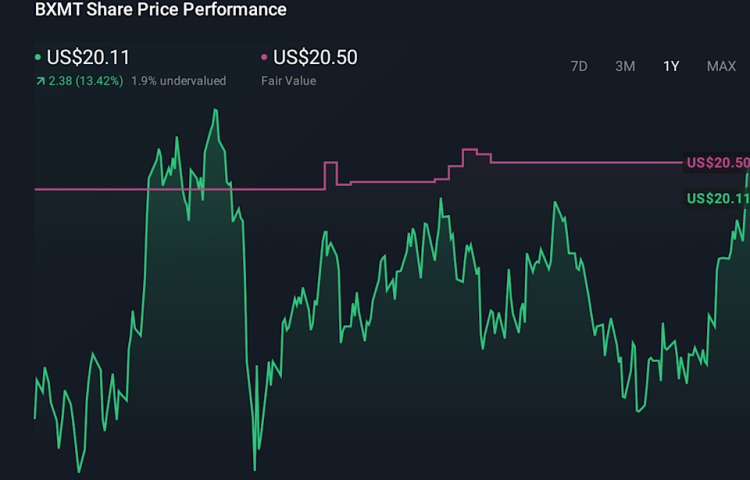The image size is (750, 480).
Task: Click the BXMT Share Price Performance title
Action: pos(160,10)
